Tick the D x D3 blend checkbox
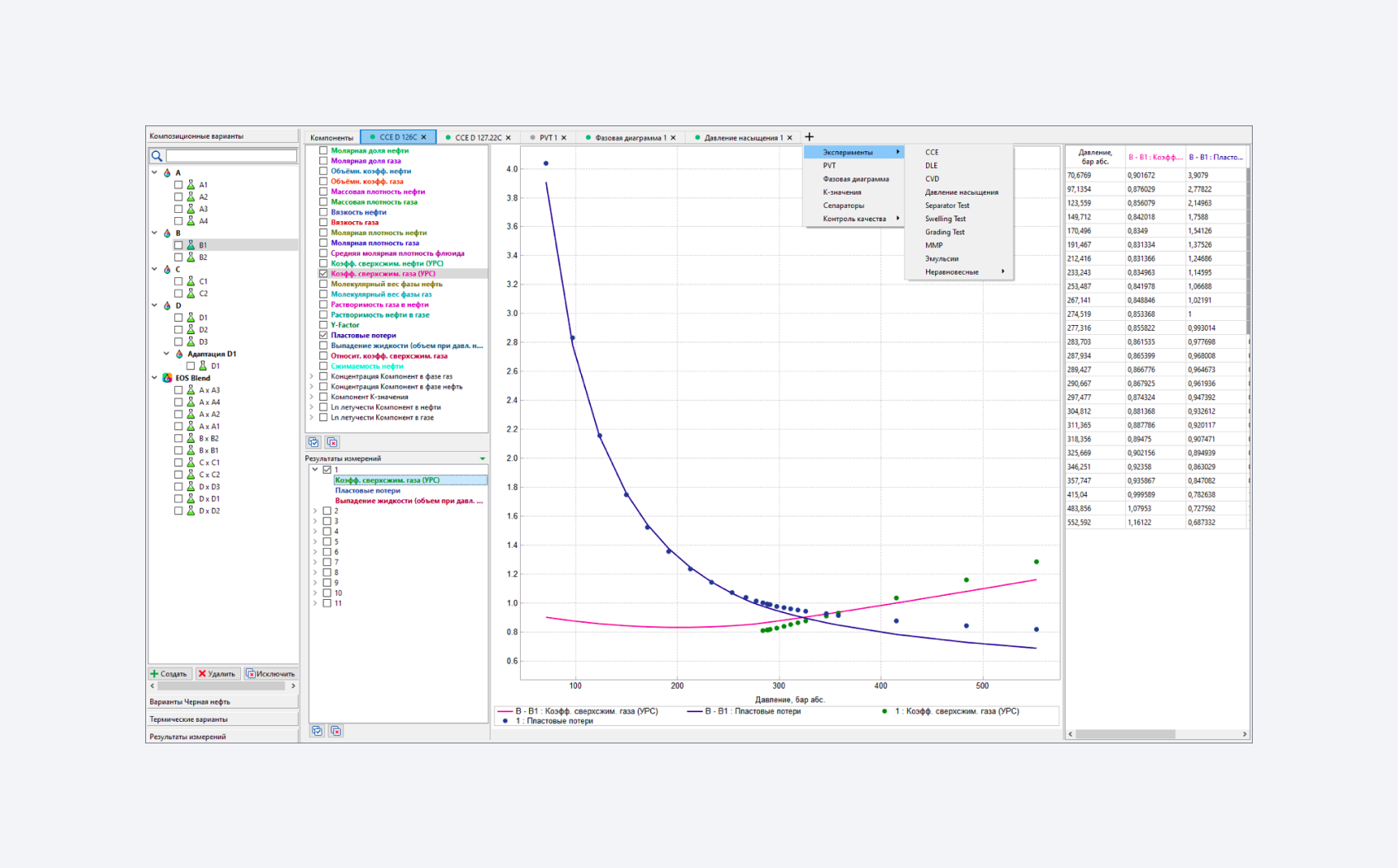 point(178,487)
